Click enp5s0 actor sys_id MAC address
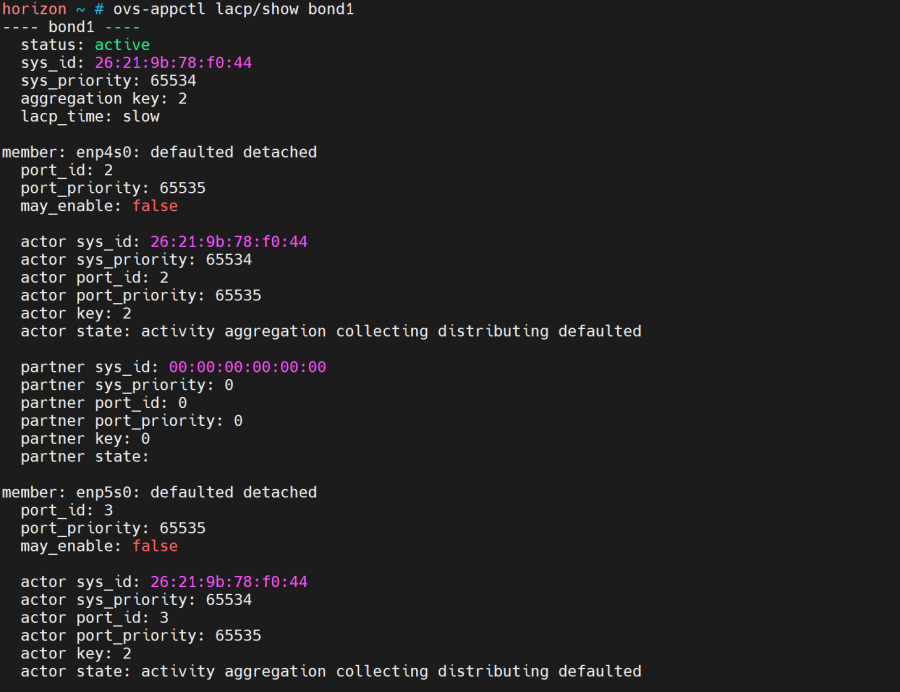The image size is (900, 692). [229, 582]
